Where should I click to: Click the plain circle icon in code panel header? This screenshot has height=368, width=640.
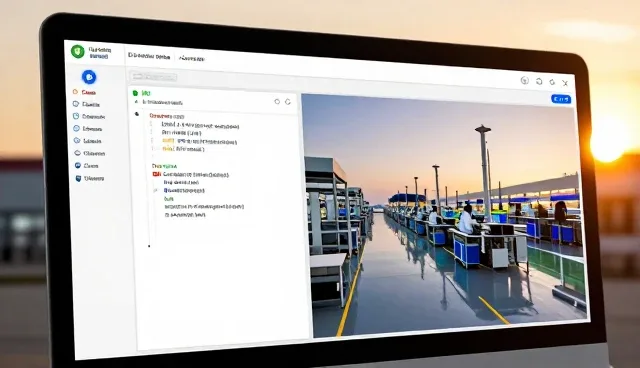coord(277,102)
